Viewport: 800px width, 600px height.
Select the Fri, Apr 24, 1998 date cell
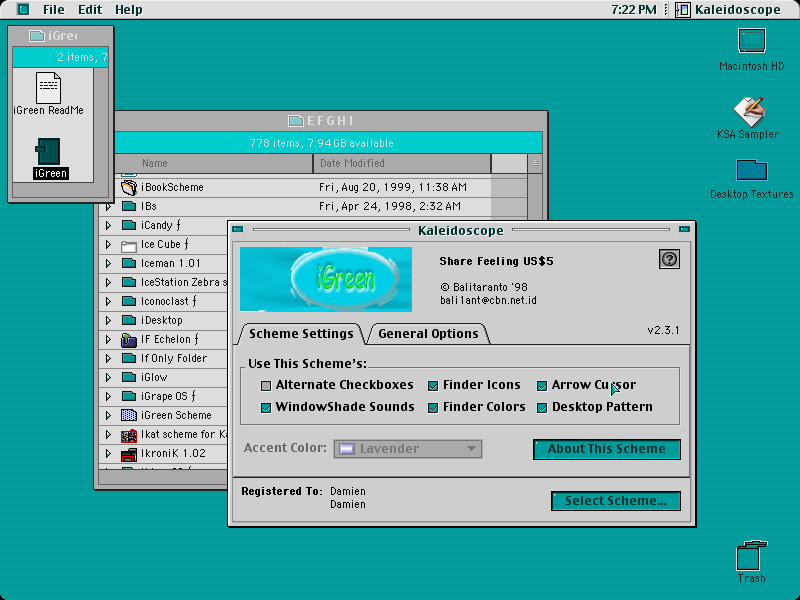coord(390,206)
